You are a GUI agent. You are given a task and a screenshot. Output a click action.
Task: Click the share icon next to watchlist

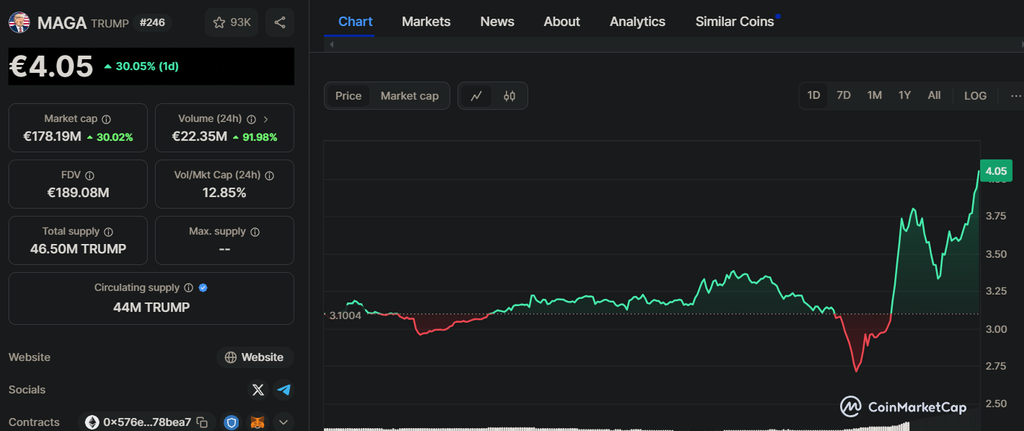coord(279,22)
